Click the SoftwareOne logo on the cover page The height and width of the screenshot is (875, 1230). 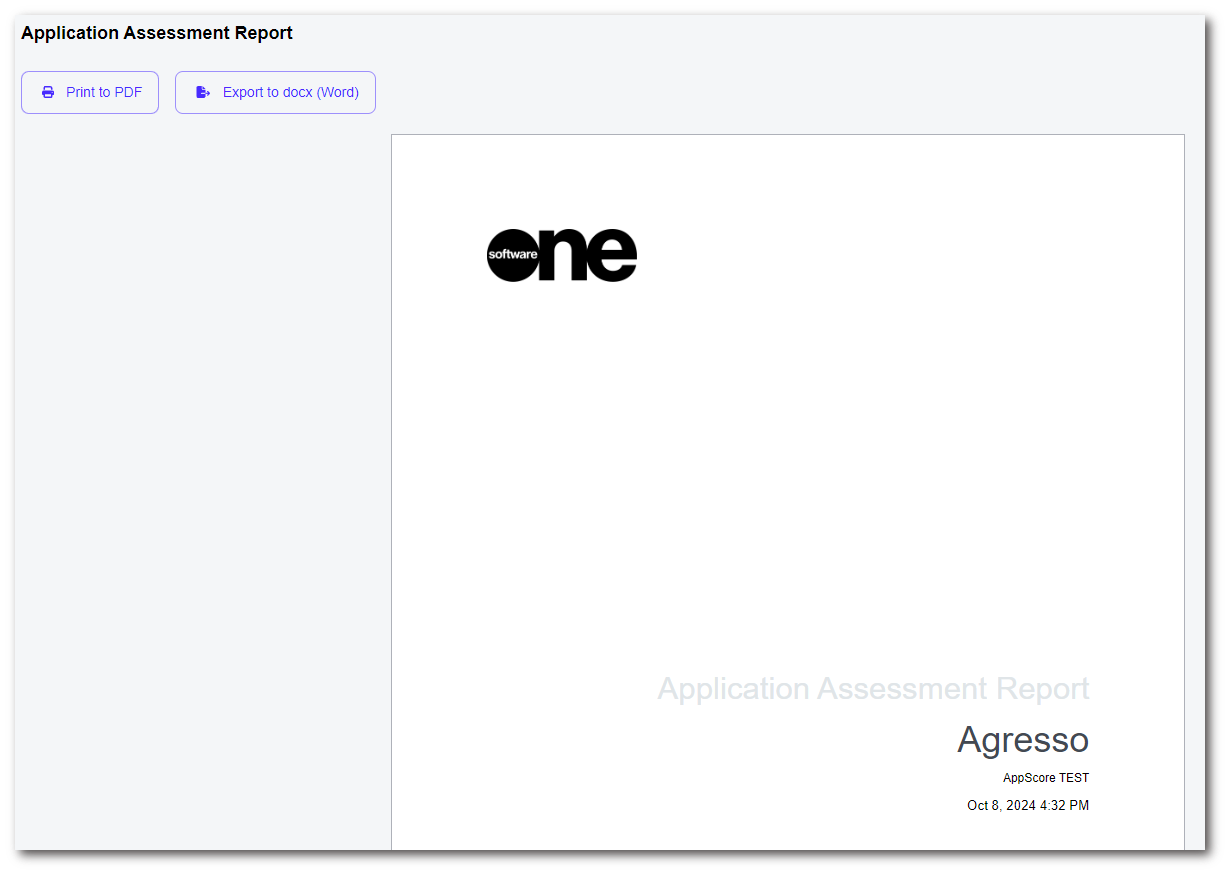tap(561, 255)
